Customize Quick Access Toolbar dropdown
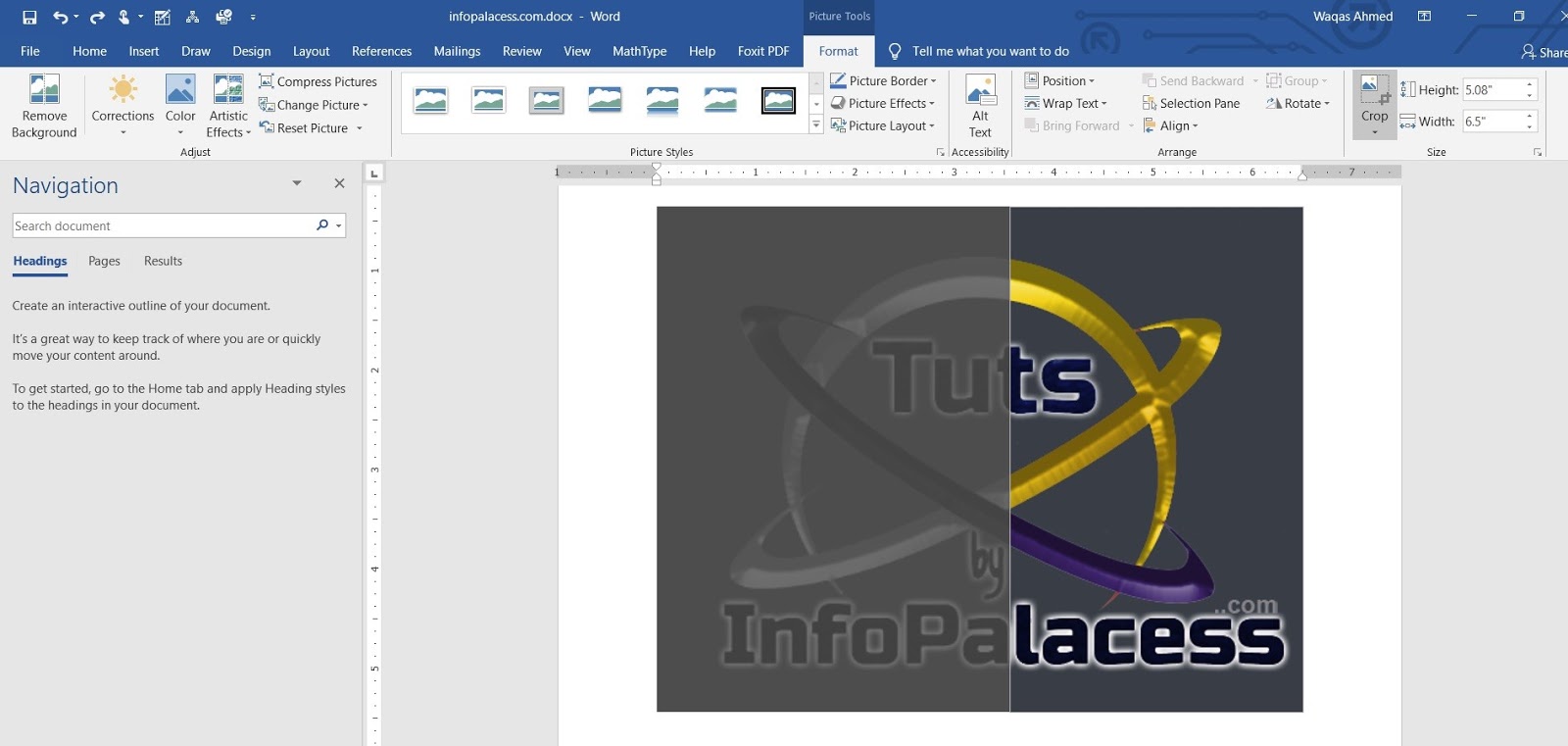 pyautogui.click(x=253, y=17)
